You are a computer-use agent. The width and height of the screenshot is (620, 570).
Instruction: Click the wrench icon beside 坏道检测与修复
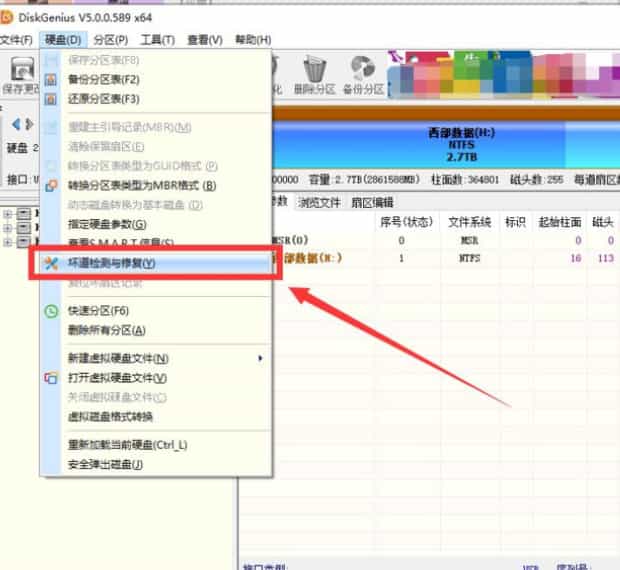point(52,263)
